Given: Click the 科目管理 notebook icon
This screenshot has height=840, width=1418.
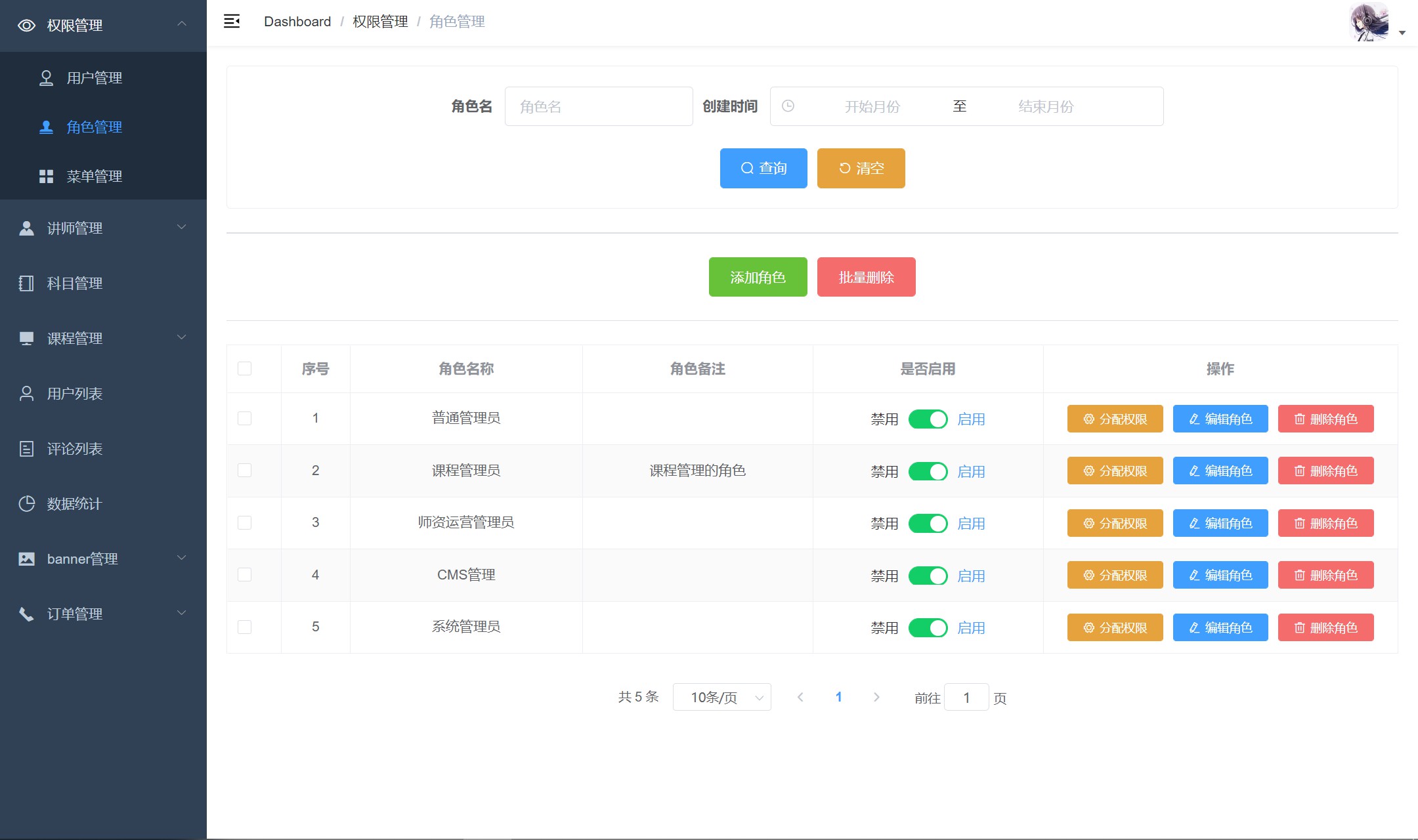Looking at the screenshot, I should (26, 283).
